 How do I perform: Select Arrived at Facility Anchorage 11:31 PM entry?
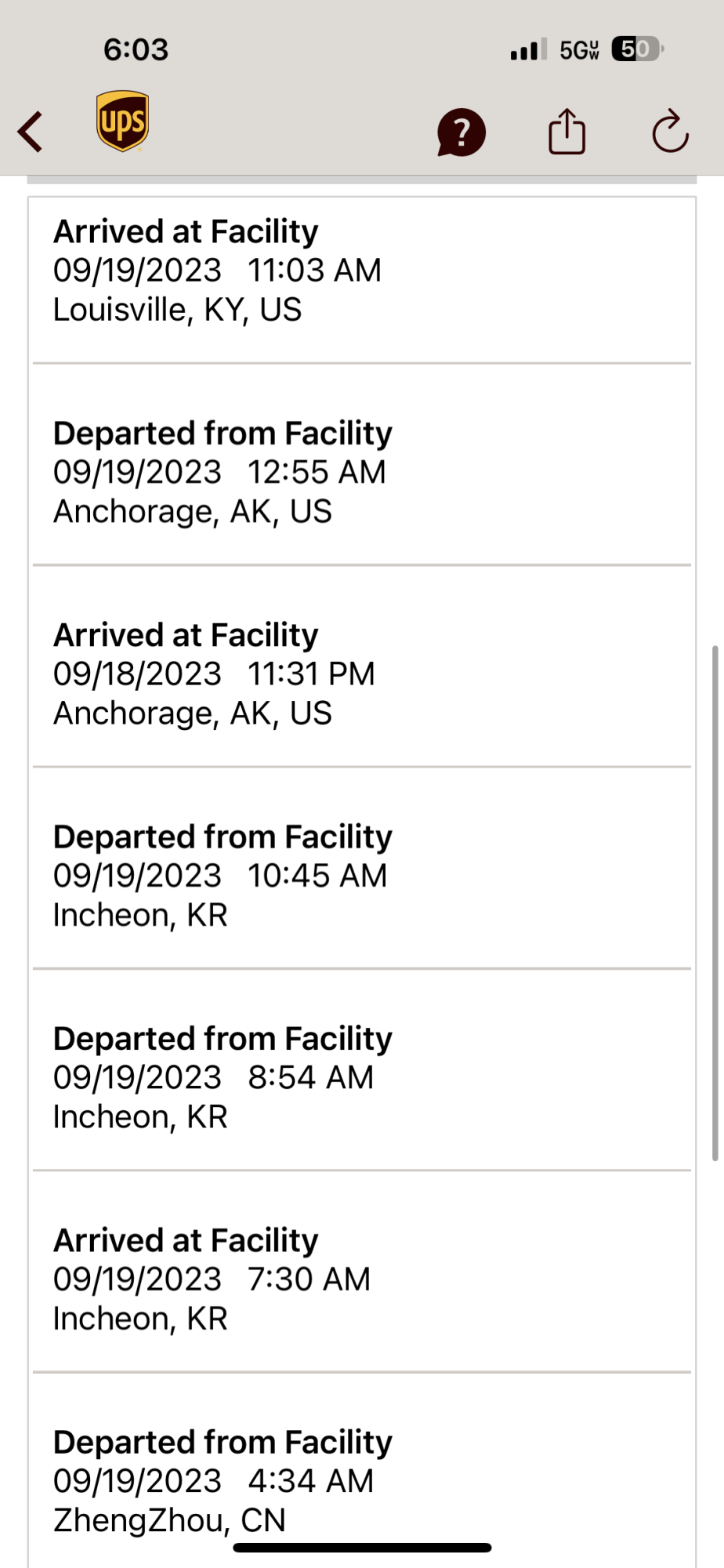click(361, 673)
